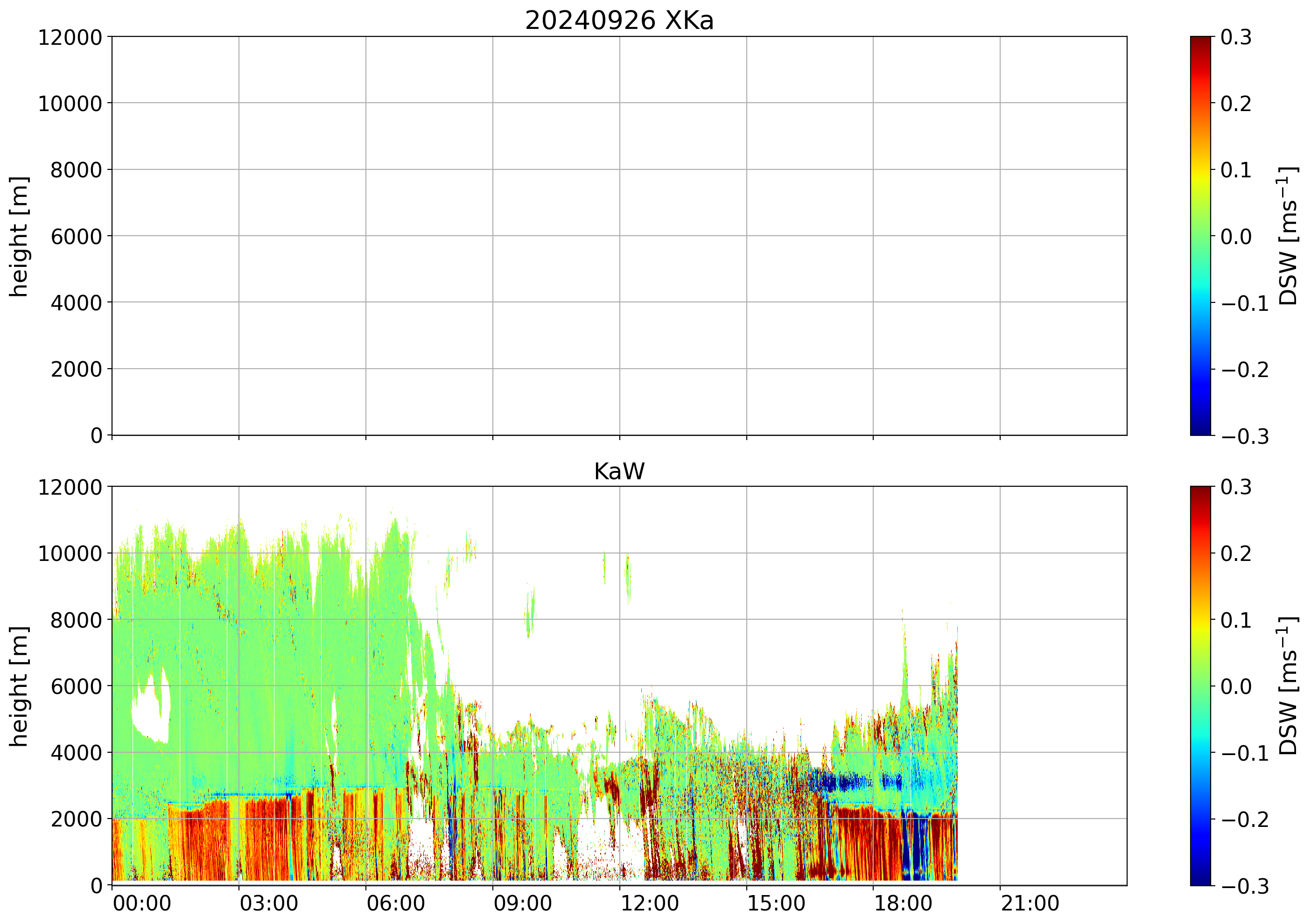Image resolution: width=1311 pixels, height=924 pixels.
Task: Click the 06:00 x-axis tick label
Action: click(395, 904)
